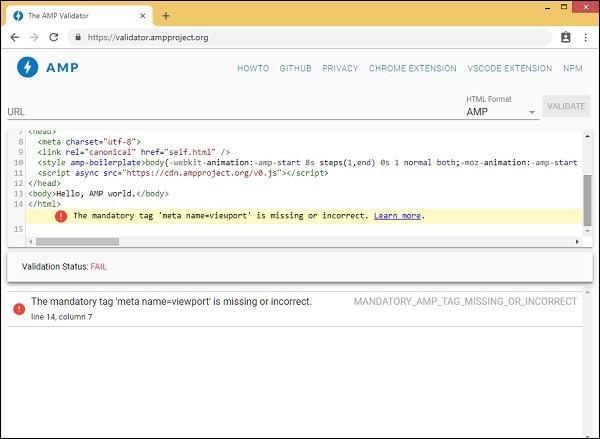Minimize the browser window
Viewport: 600px width, 439px height.
(x=548, y=7)
